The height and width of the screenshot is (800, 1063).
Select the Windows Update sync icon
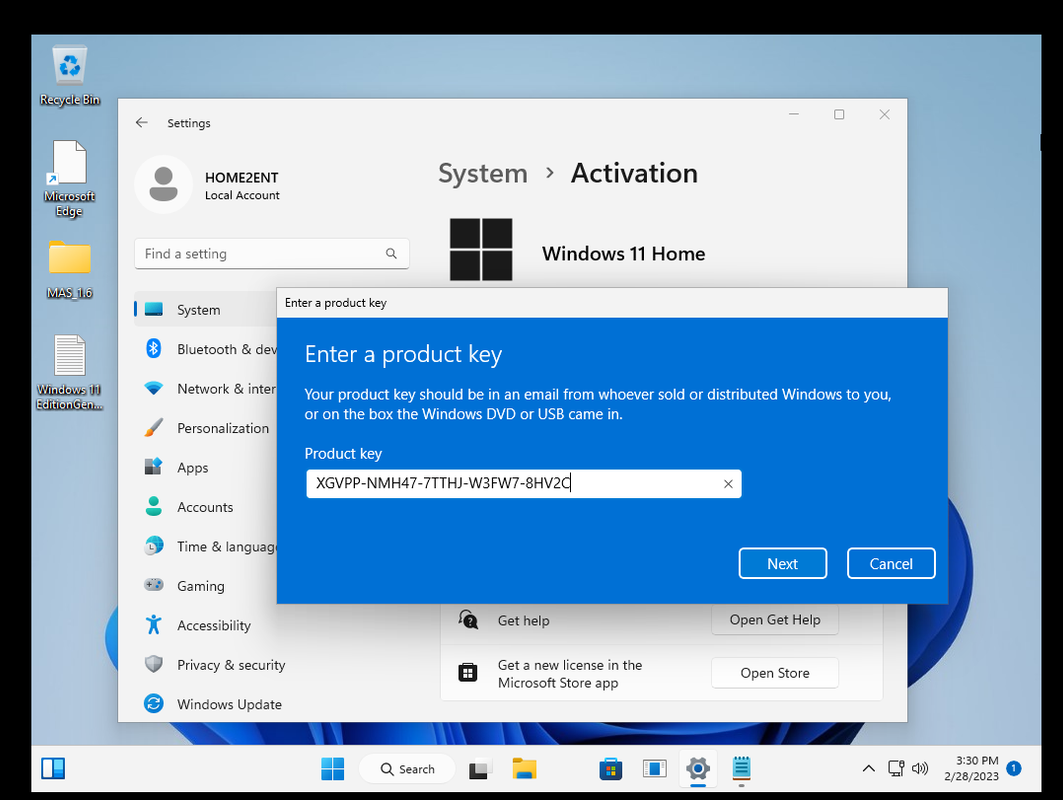tap(154, 704)
